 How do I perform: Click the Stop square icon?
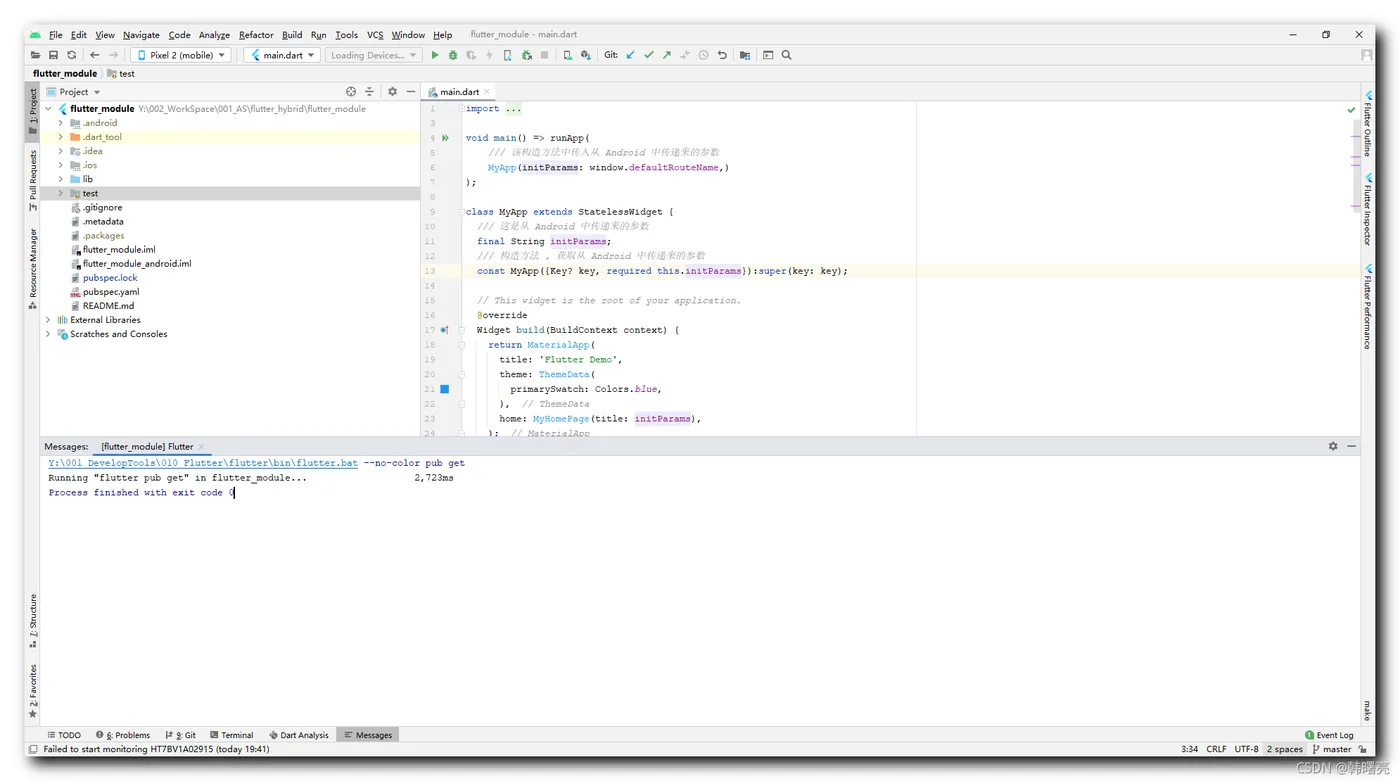pyautogui.click(x=544, y=55)
